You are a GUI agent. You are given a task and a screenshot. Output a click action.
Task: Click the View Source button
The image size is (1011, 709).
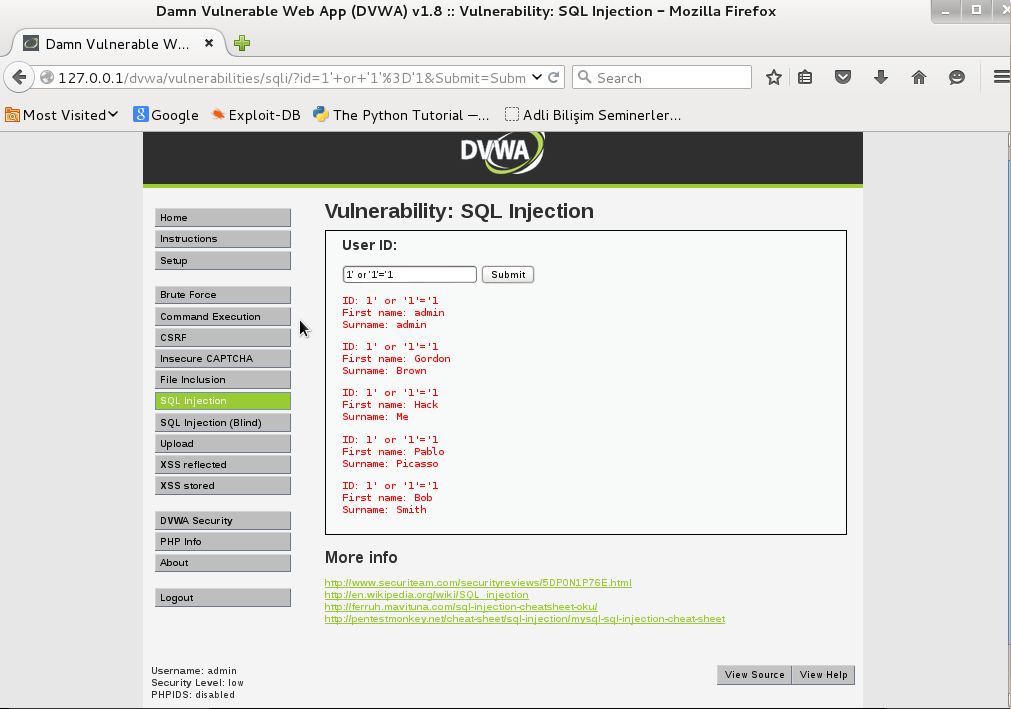click(x=754, y=675)
